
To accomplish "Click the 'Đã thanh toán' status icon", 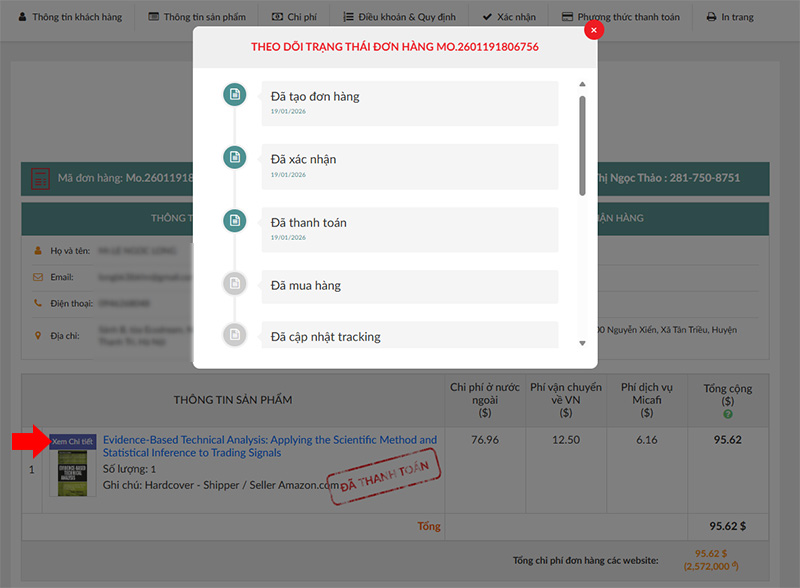I will coord(234,221).
